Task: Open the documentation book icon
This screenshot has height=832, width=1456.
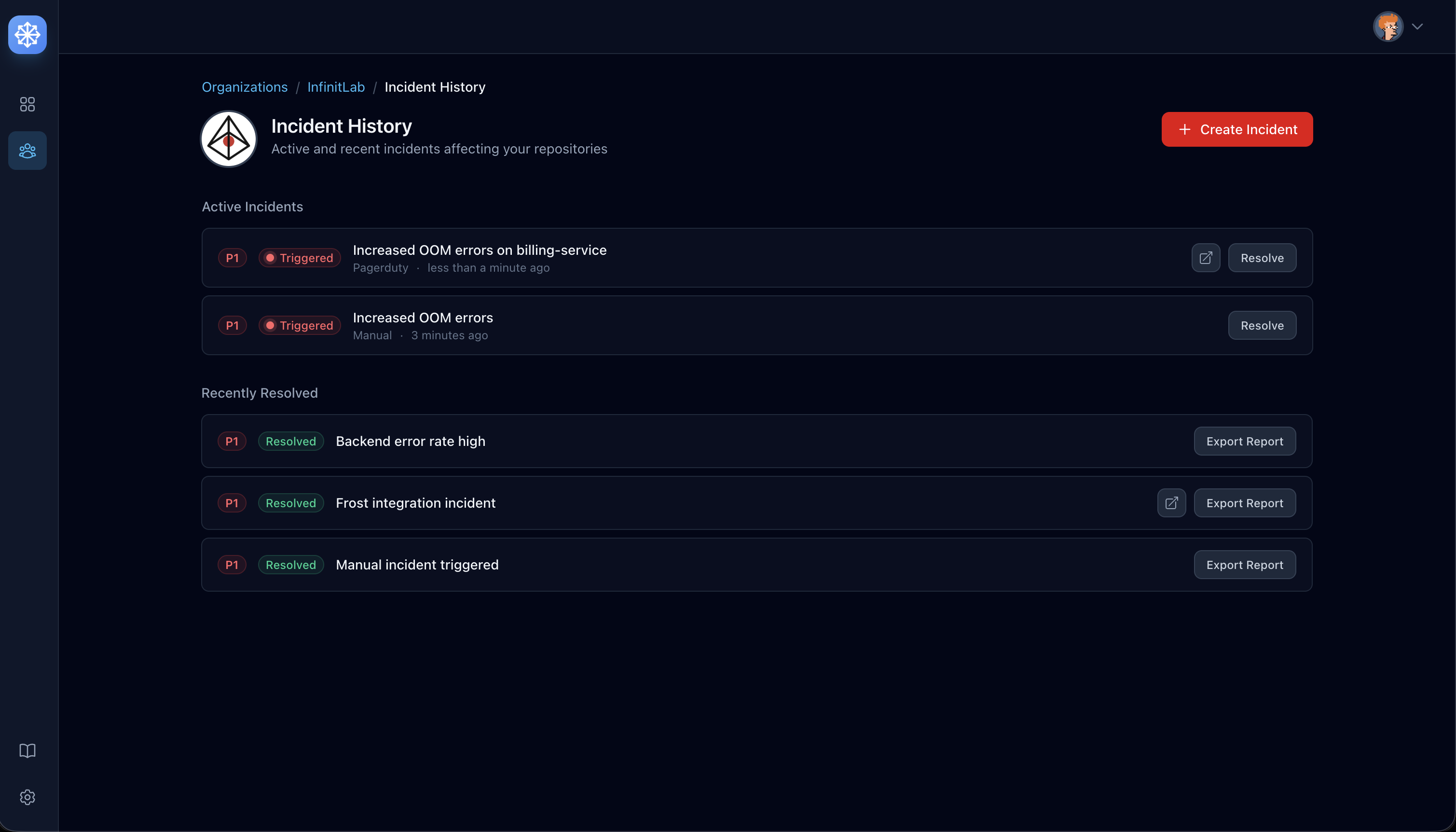Action: coord(27,750)
